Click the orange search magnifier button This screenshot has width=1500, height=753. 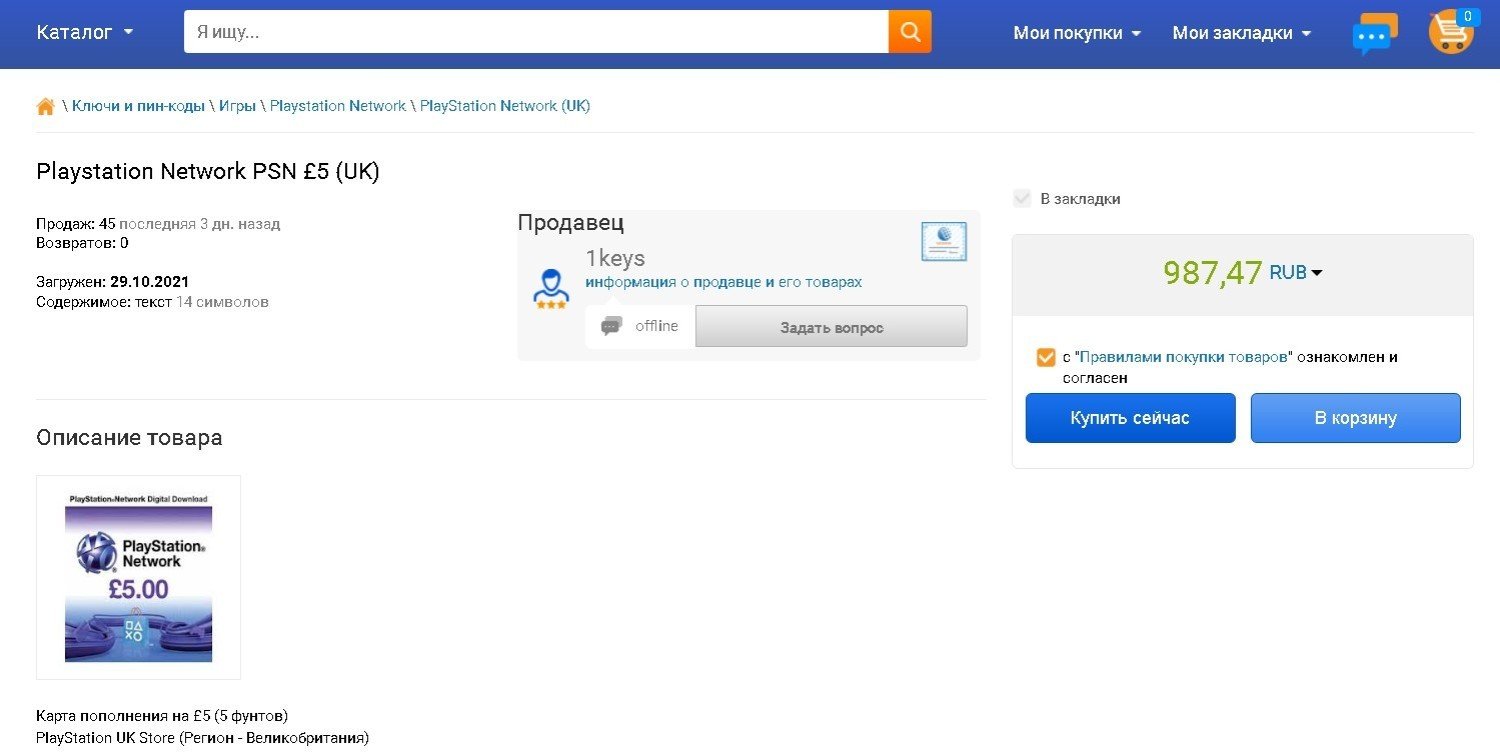[910, 32]
